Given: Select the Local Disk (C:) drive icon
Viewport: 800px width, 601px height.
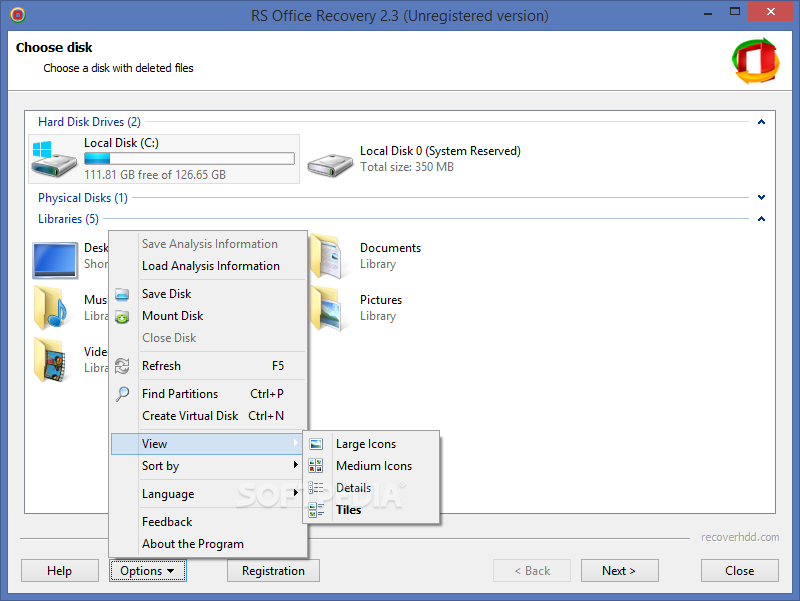Looking at the screenshot, I should 54,159.
